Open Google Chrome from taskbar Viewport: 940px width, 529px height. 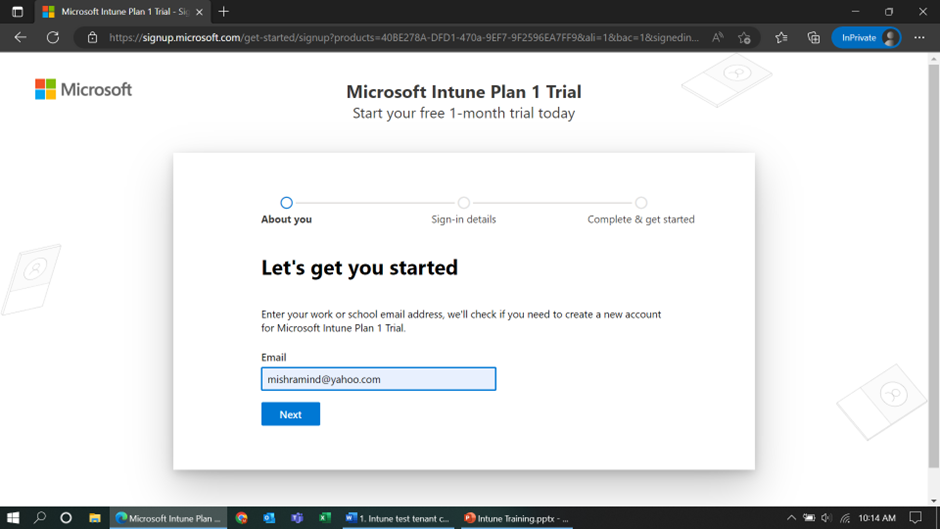tap(242, 518)
